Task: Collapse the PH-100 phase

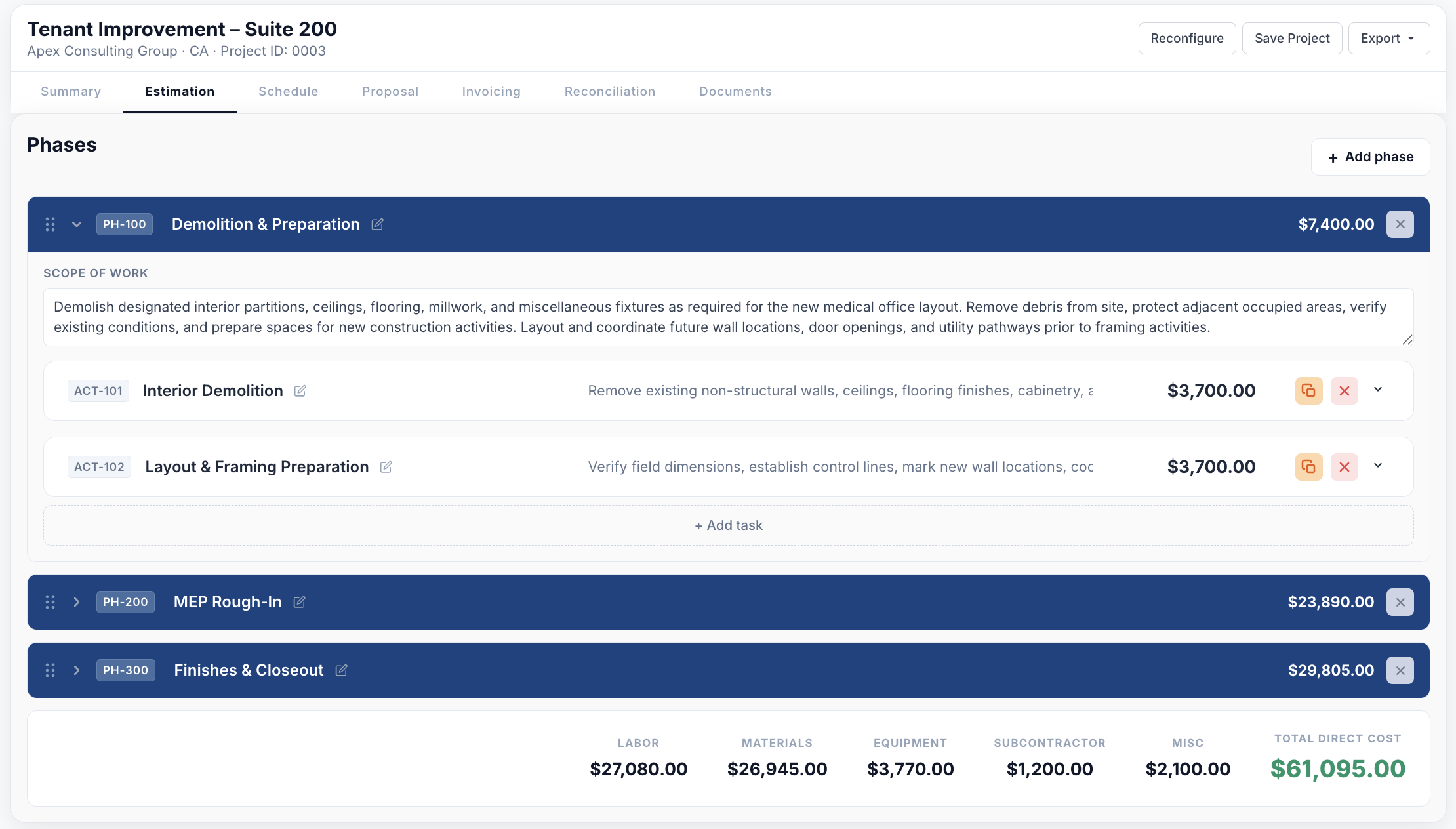Action: pyautogui.click(x=77, y=224)
